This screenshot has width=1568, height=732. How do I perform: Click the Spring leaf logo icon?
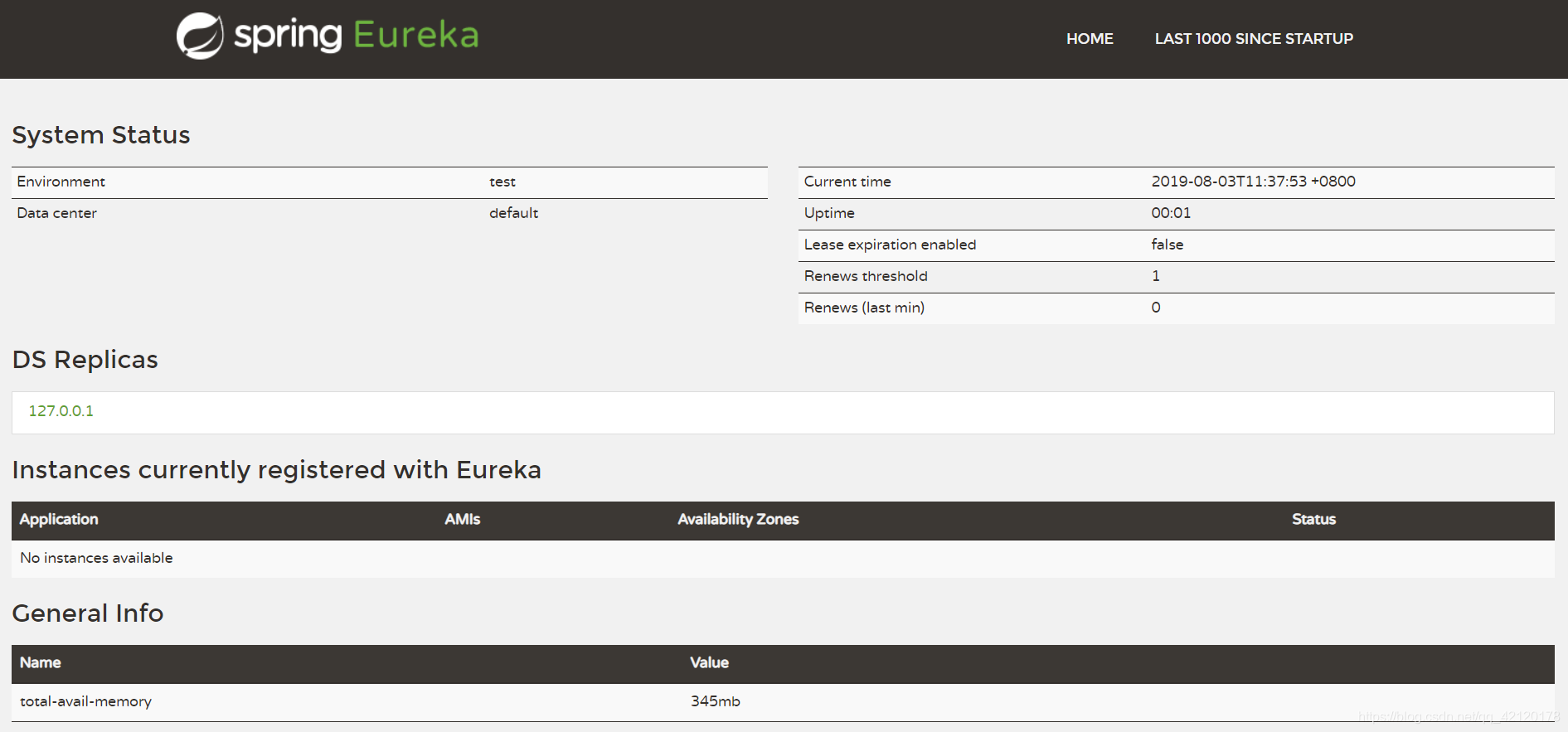[200, 36]
